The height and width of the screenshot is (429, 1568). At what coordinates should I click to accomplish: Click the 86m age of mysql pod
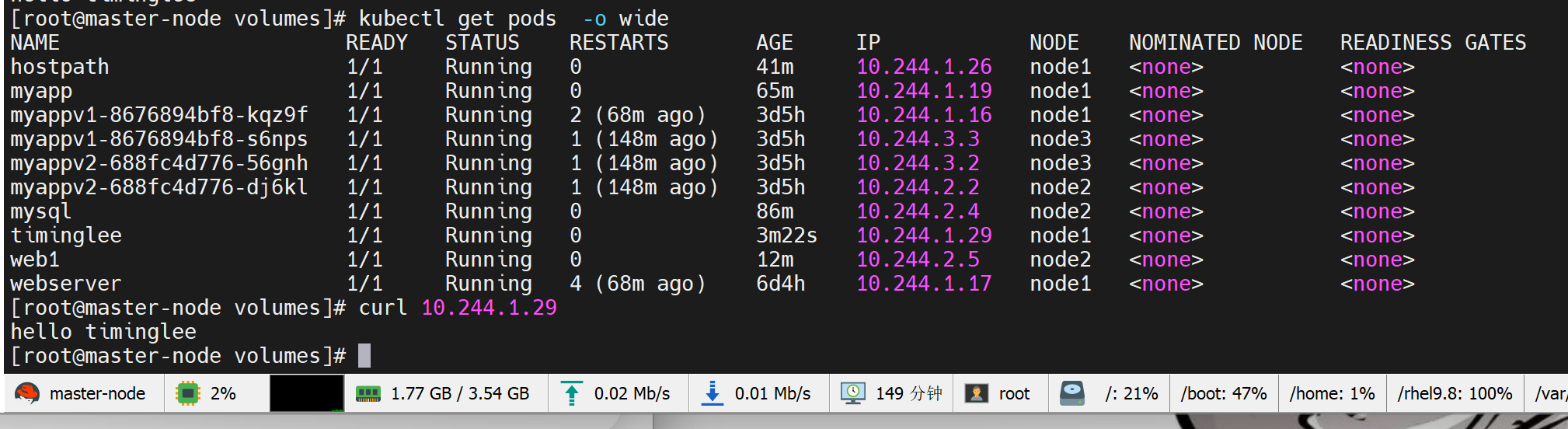775,211
